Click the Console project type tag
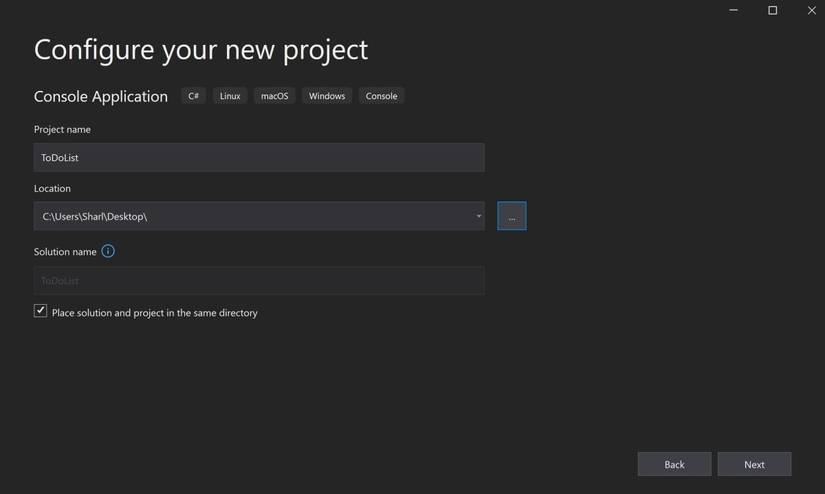This screenshot has width=825, height=494. (x=381, y=96)
